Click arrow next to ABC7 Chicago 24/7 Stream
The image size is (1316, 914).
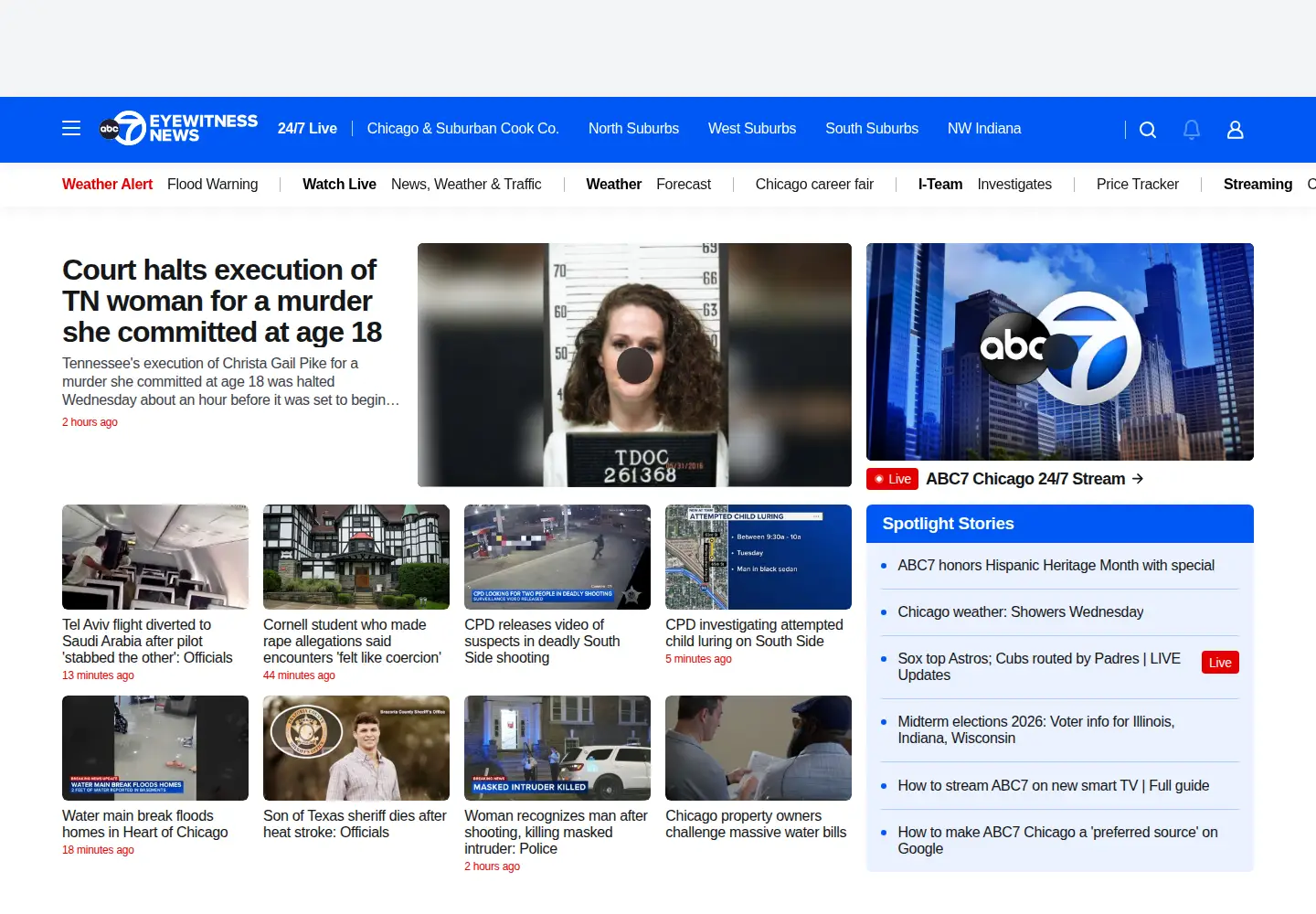(x=1138, y=479)
